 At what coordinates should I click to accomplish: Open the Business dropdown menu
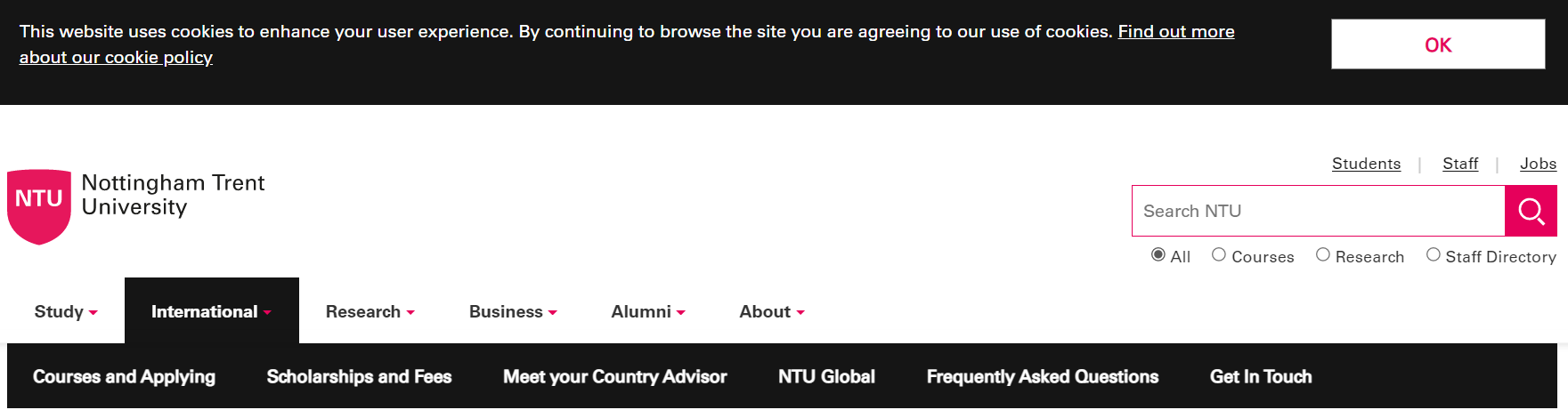point(513,312)
